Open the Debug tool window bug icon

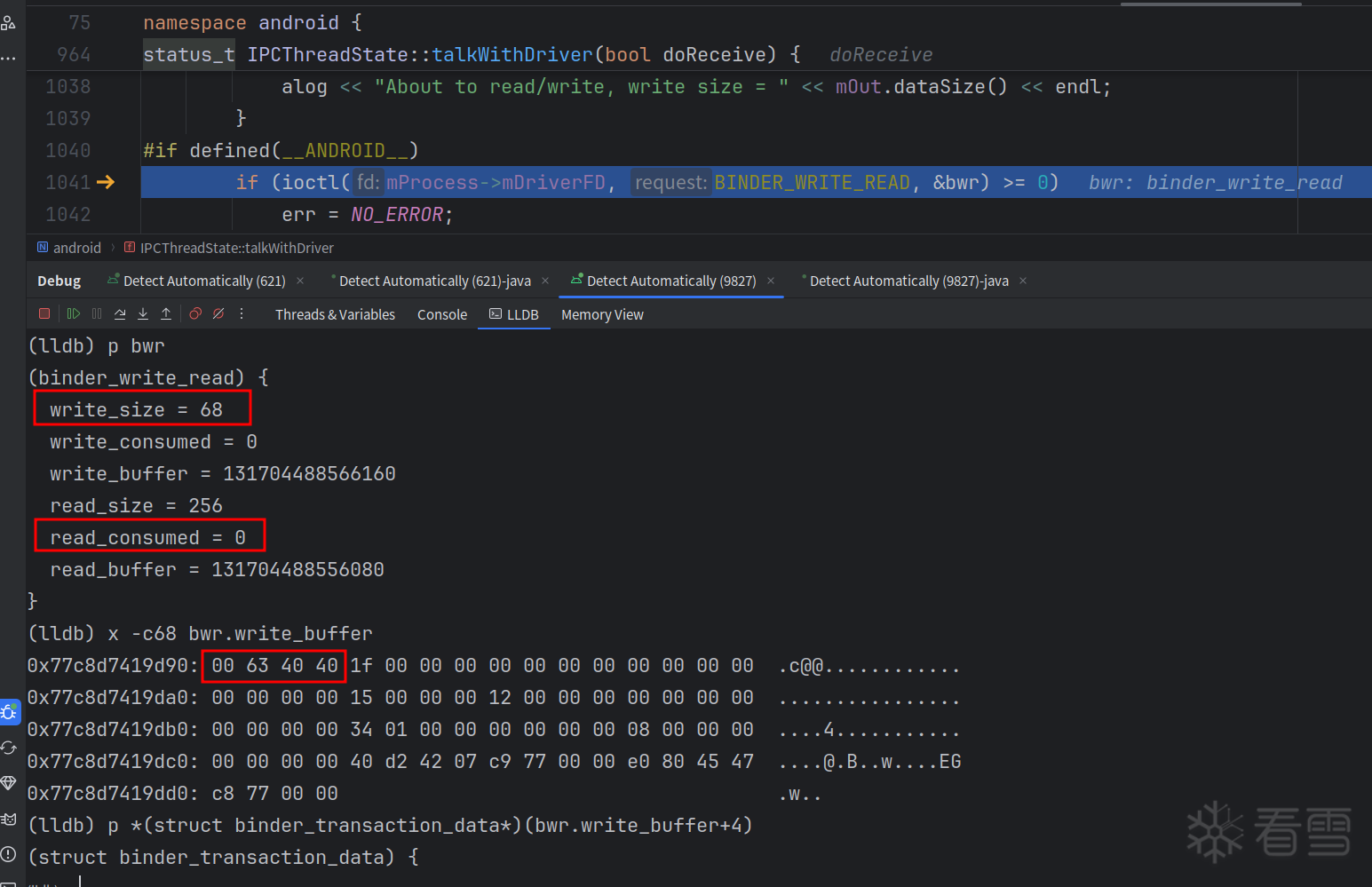tap(9, 712)
